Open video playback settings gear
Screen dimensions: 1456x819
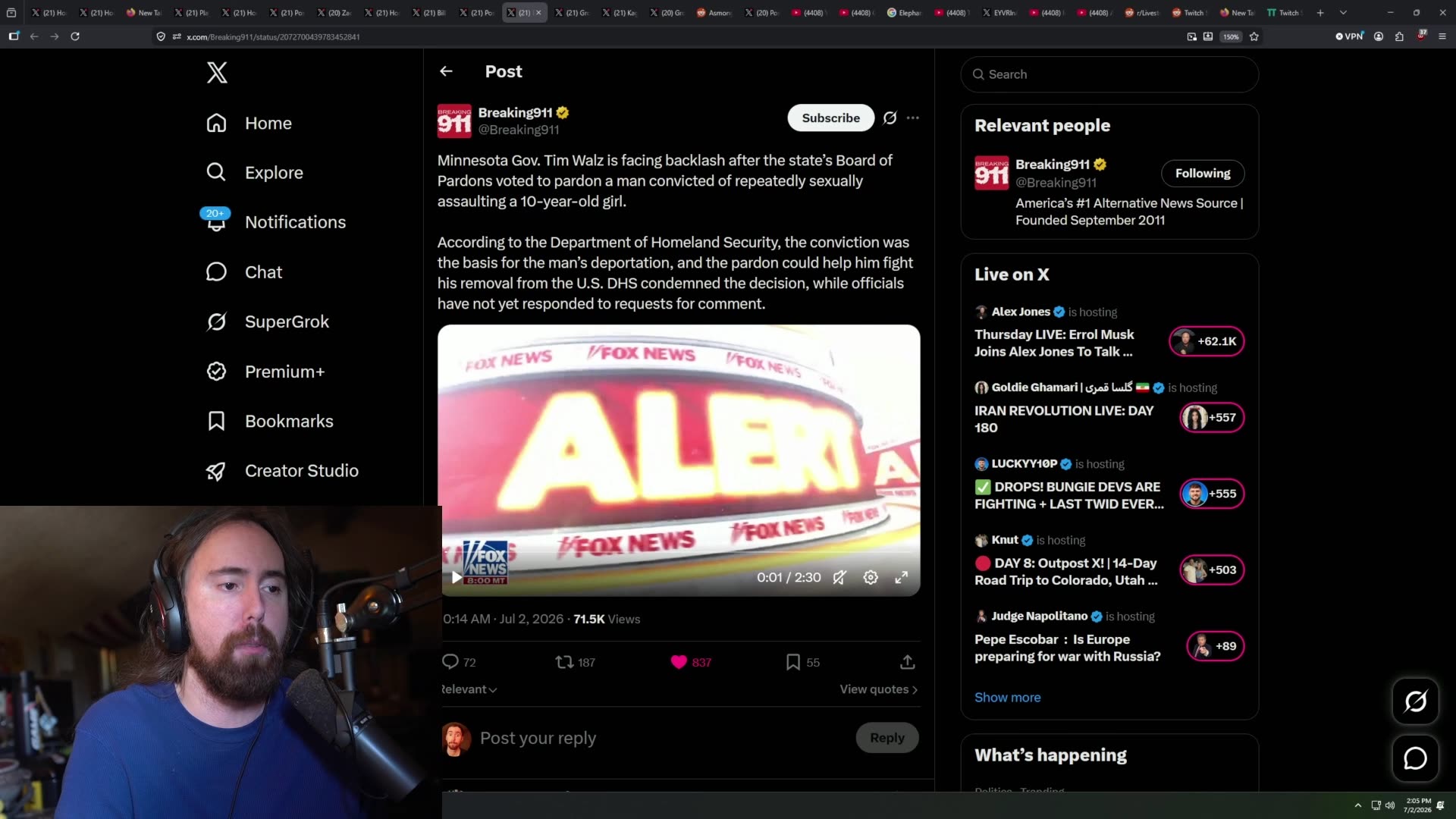(x=871, y=577)
